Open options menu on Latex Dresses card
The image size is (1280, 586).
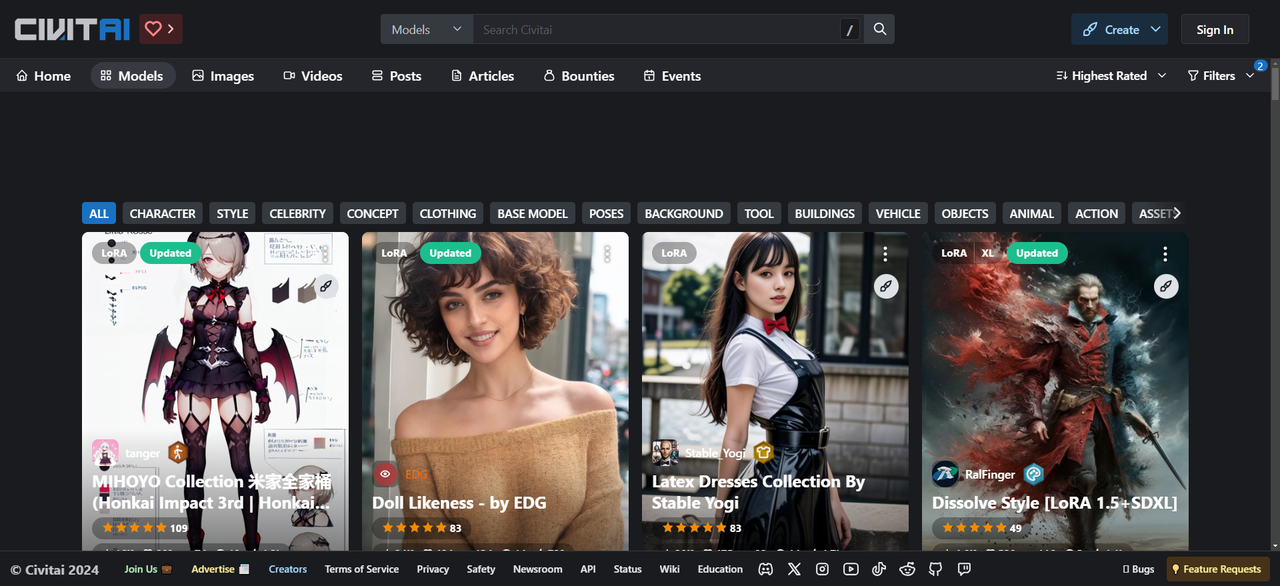885,254
